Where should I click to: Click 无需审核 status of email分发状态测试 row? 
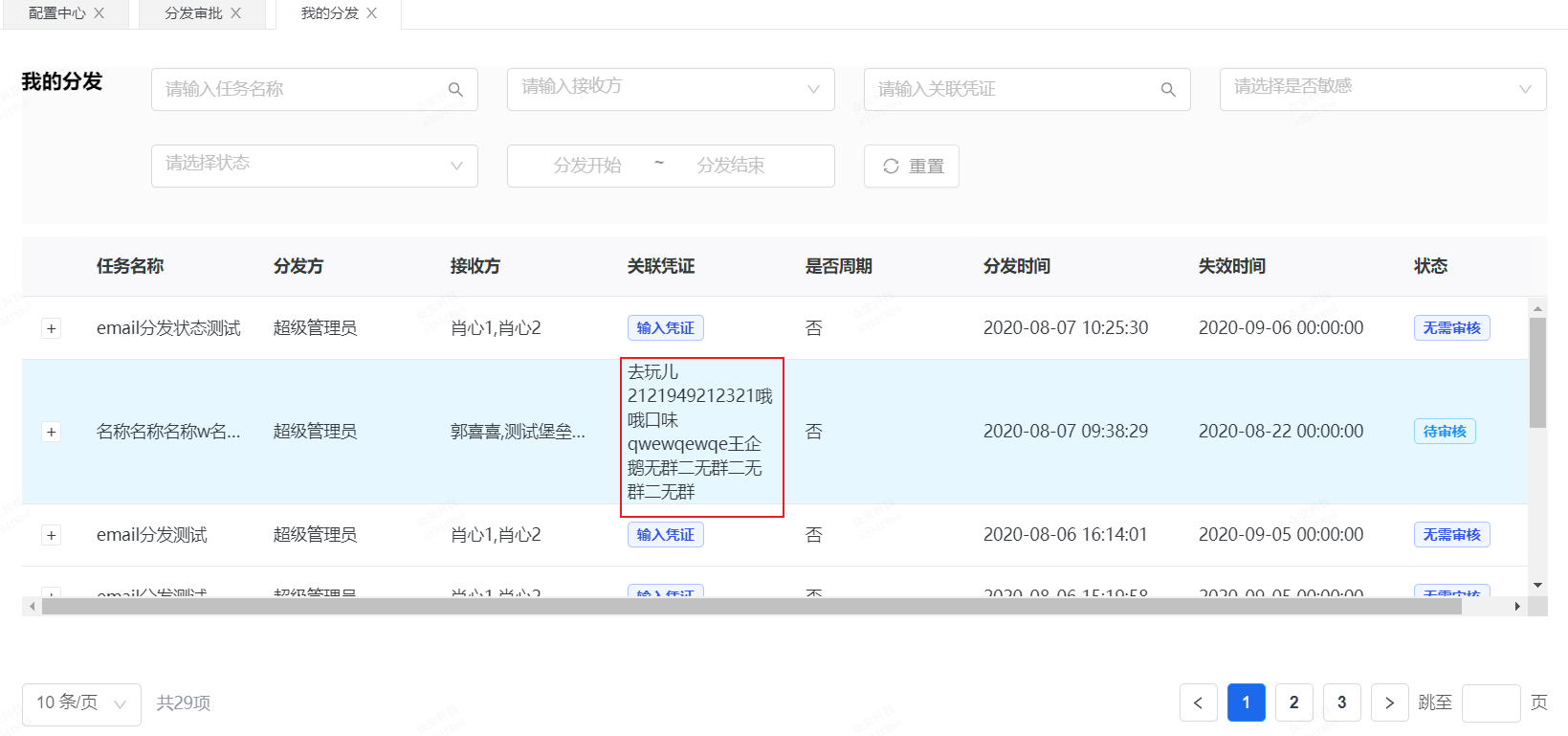(x=1452, y=328)
